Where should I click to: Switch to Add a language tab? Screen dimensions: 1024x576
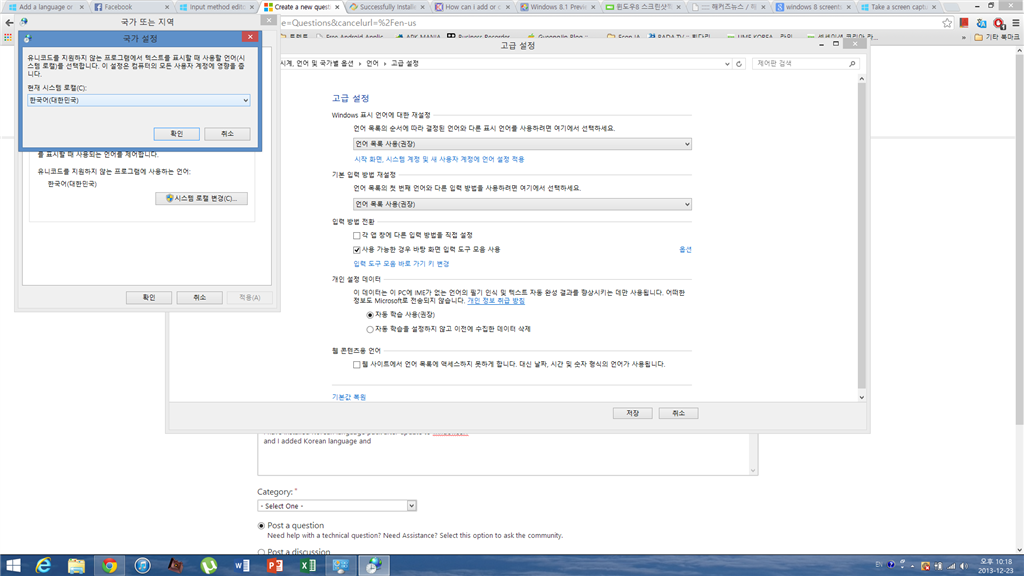[44, 7]
